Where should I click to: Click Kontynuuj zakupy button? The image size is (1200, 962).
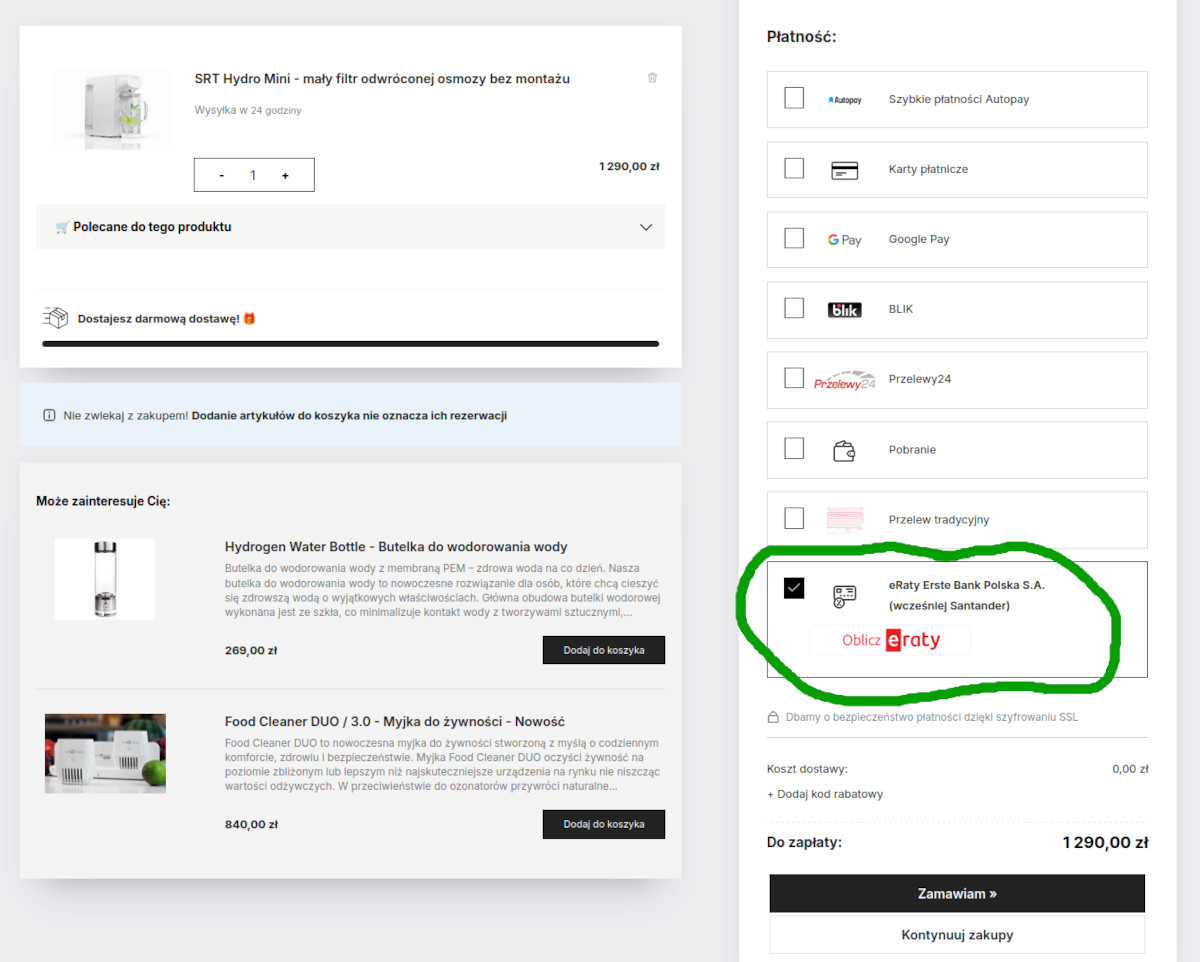[957, 935]
